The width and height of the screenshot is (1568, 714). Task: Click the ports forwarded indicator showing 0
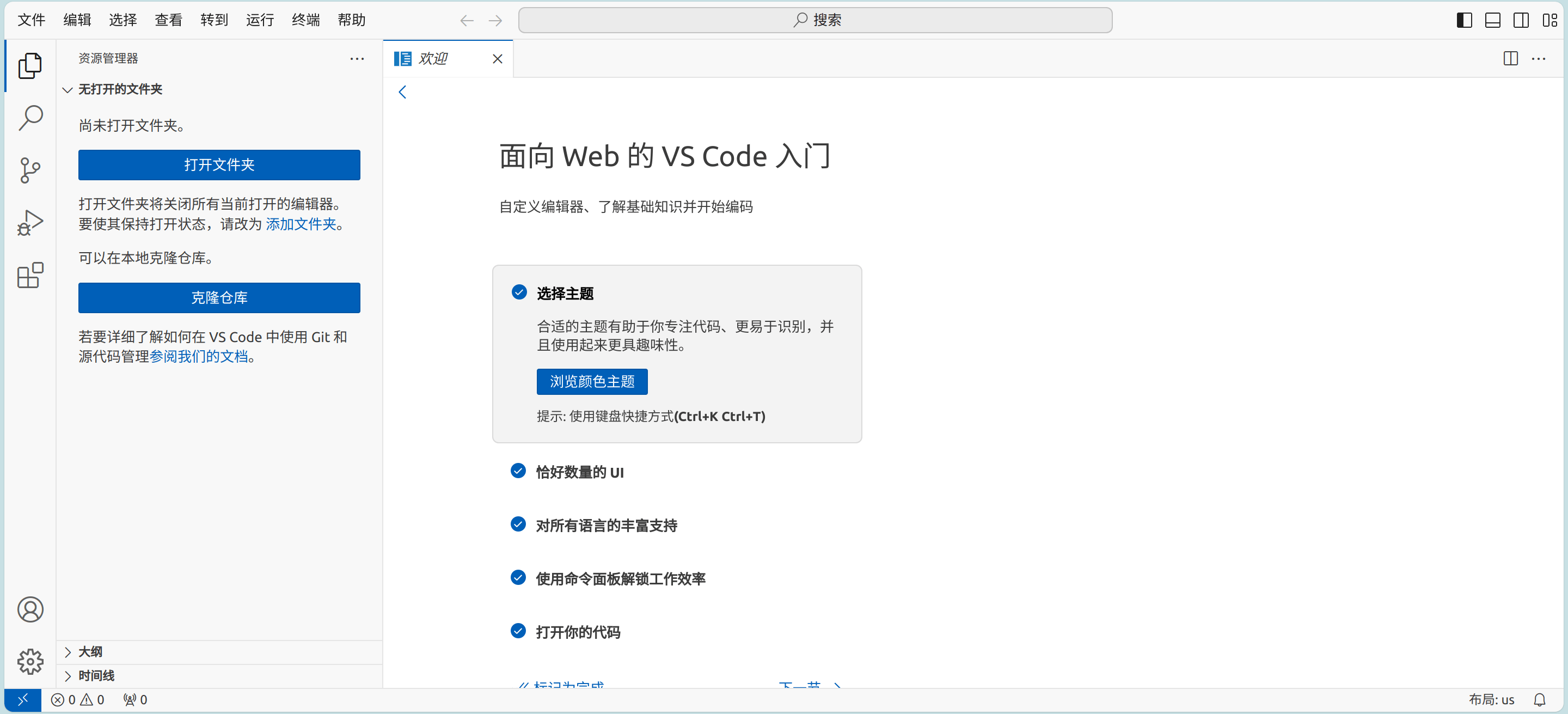click(135, 700)
